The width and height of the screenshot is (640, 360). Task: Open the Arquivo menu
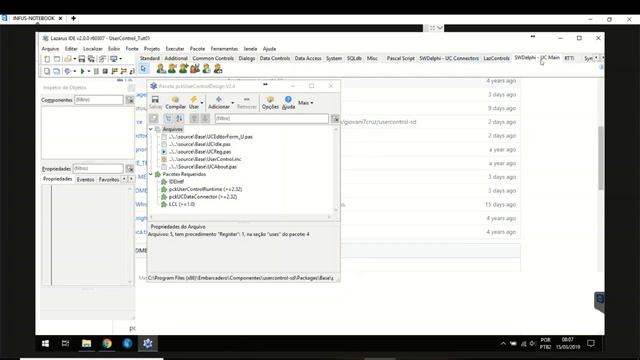50,49
